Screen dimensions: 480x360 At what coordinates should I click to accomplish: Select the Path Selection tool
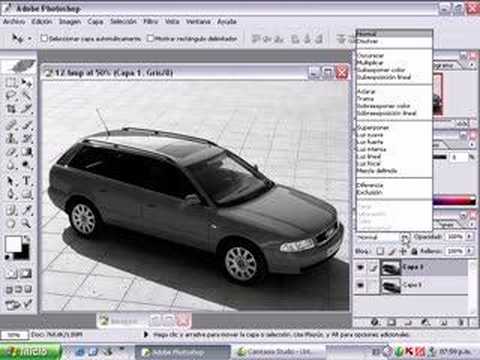pyautogui.click(x=11, y=181)
